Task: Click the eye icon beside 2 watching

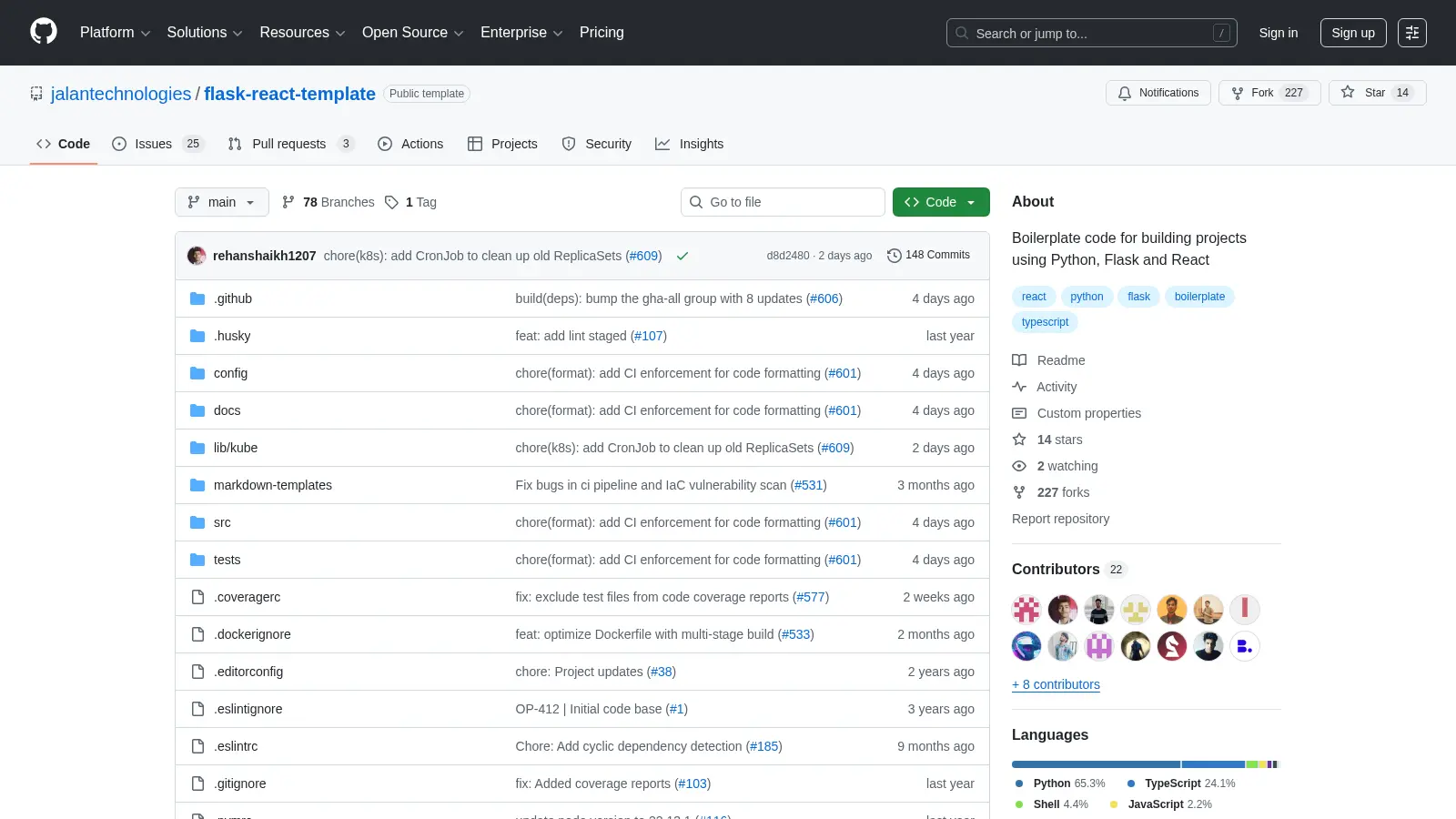Action: [1019, 466]
